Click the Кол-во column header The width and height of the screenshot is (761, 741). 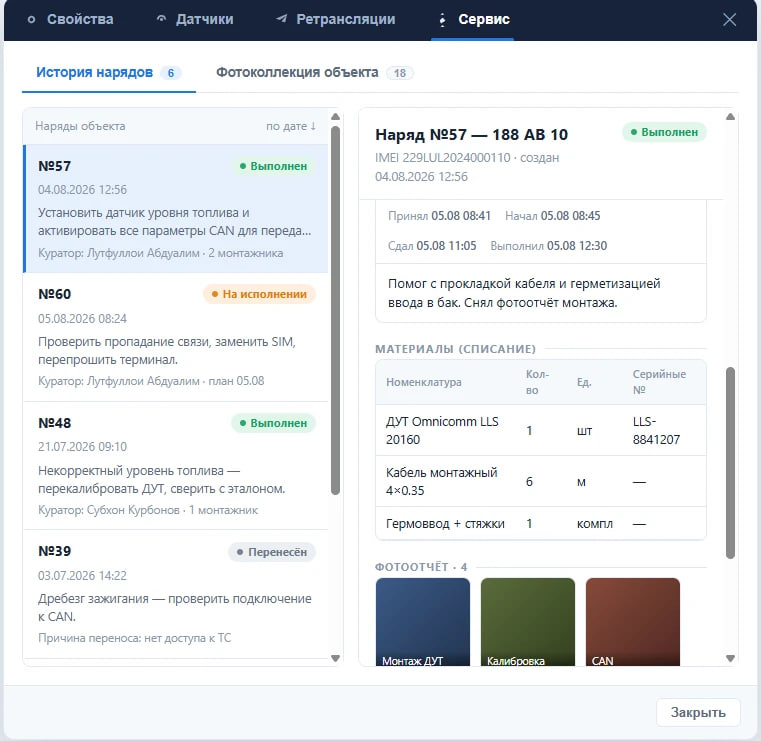(x=537, y=382)
